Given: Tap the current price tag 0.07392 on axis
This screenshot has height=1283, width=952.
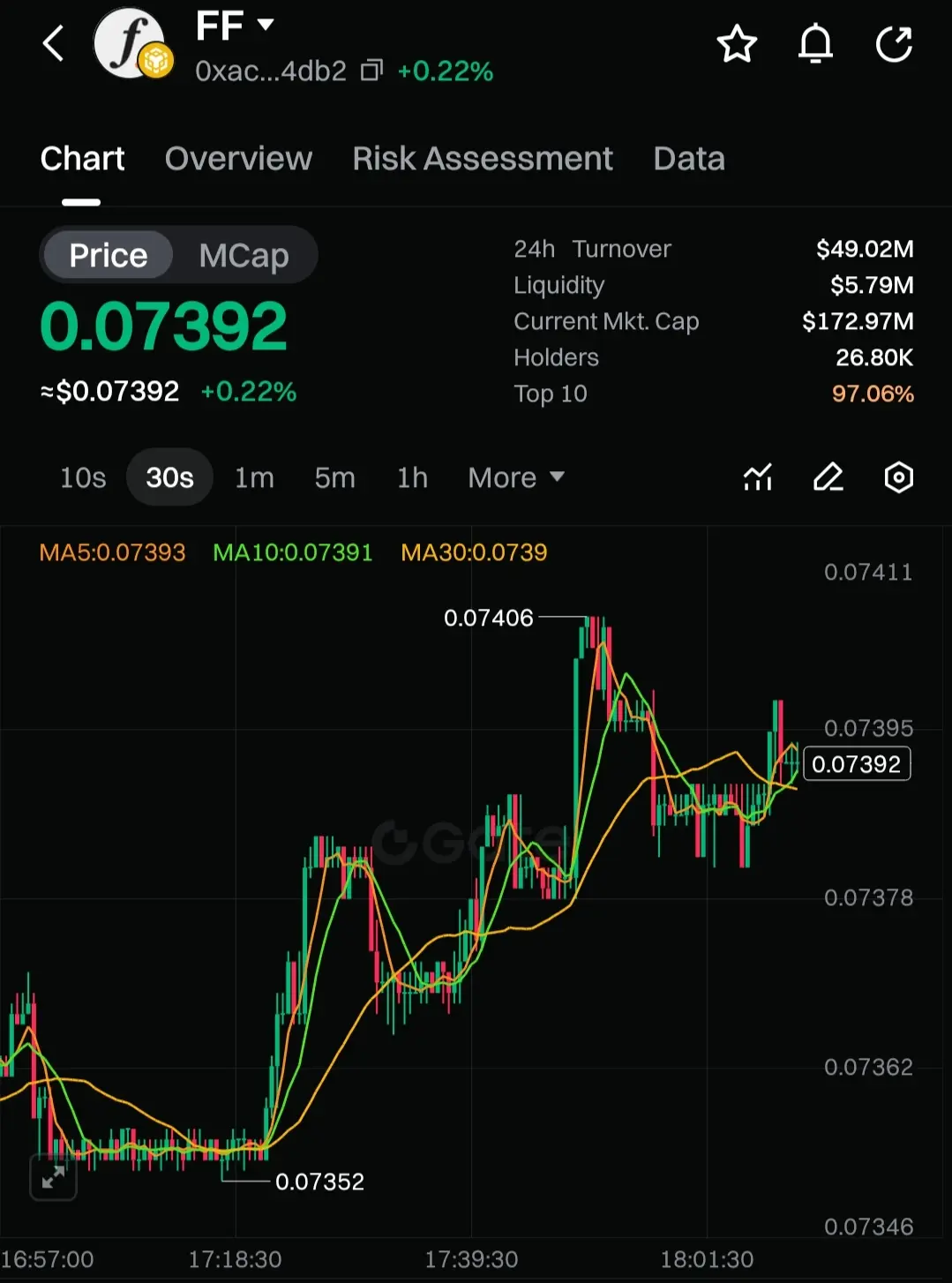Looking at the screenshot, I should [857, 764].
